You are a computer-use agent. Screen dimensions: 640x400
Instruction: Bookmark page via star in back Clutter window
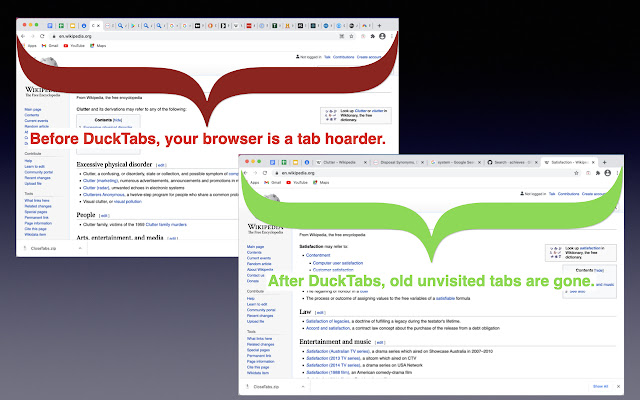click(351, 36)
